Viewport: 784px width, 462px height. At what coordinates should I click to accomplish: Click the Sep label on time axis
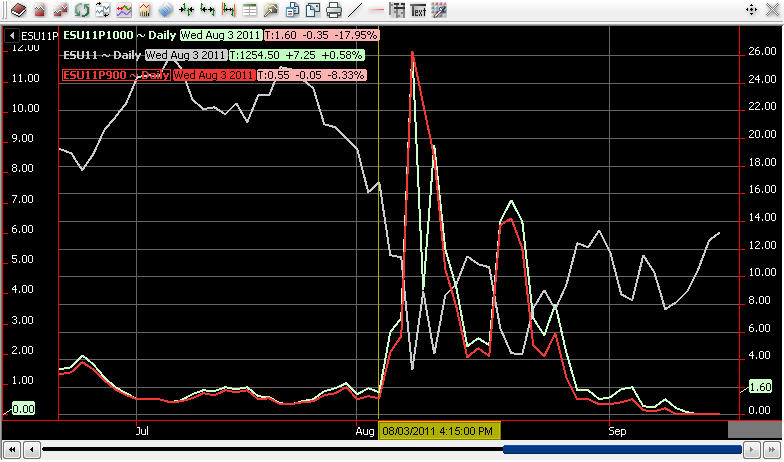coord(618,431)
